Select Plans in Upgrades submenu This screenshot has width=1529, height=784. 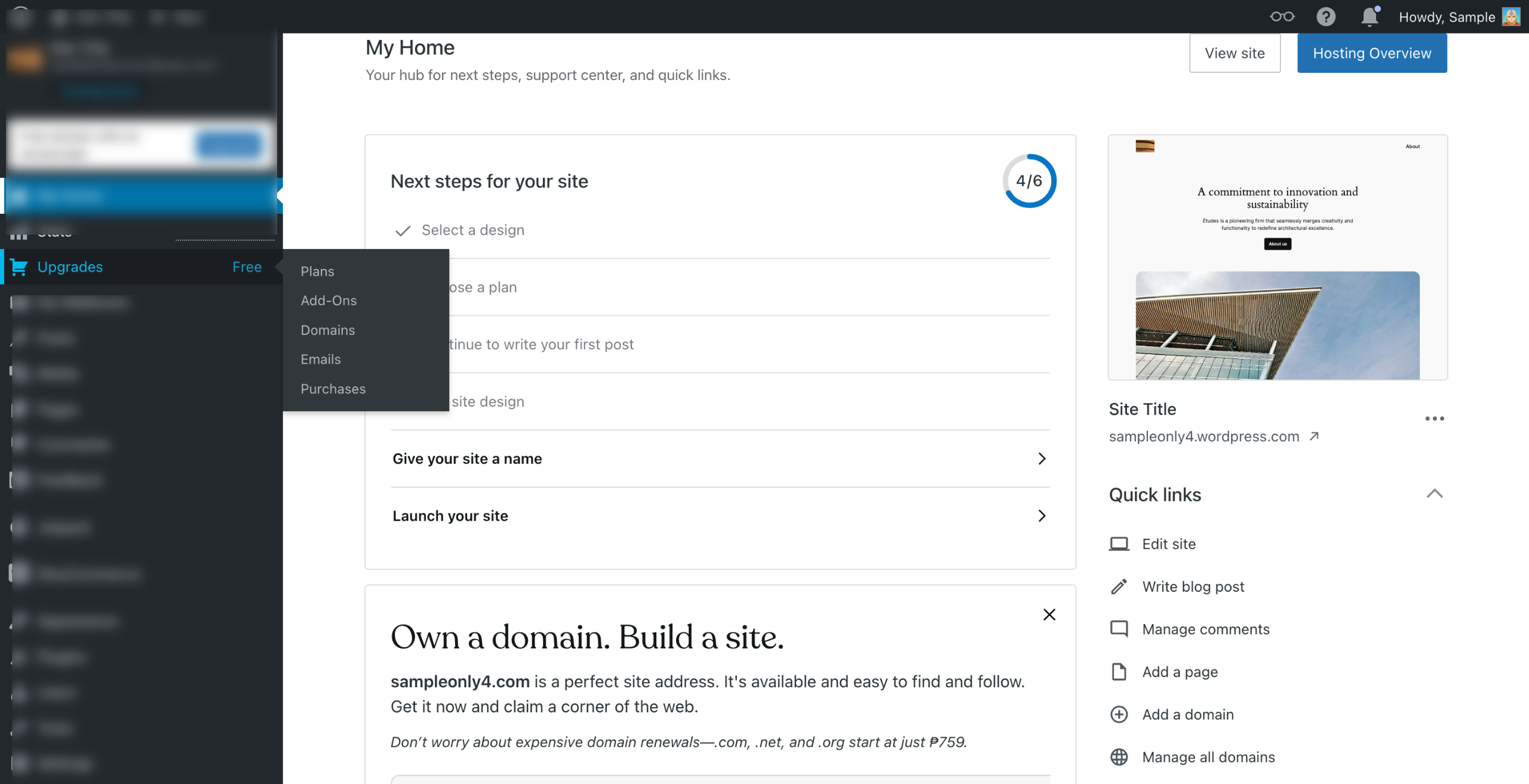[x=317, y=271]
